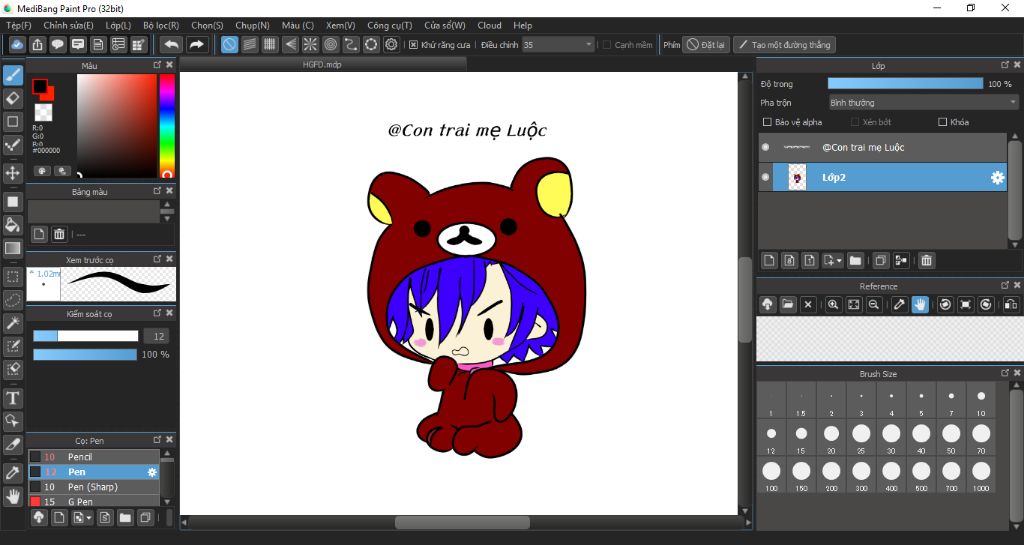Open the Help menu

coord(522,25)
